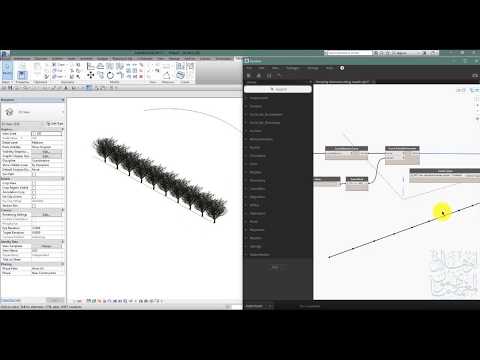Viewport: 480px width, 360px height.
Task: Click the Properties button in Revit ribbon
Action: point(22,74)
